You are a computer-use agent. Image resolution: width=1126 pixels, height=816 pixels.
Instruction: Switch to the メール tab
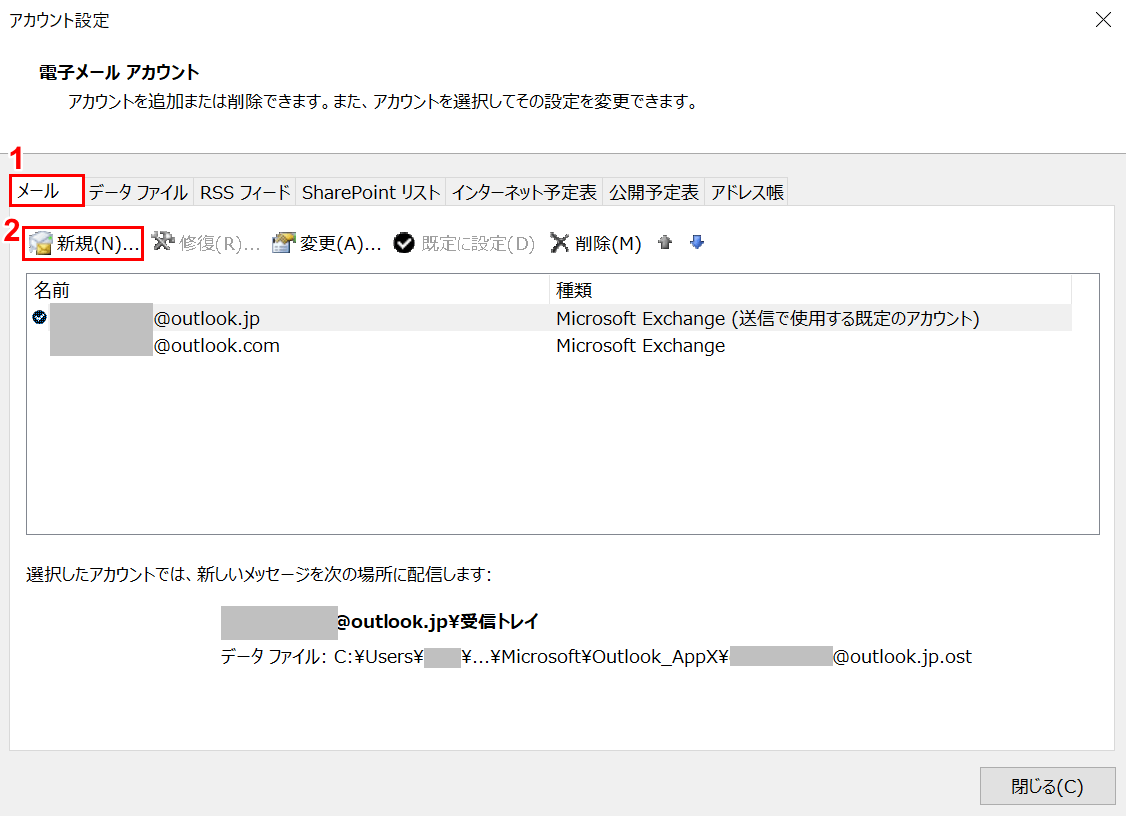pos(46,192)
